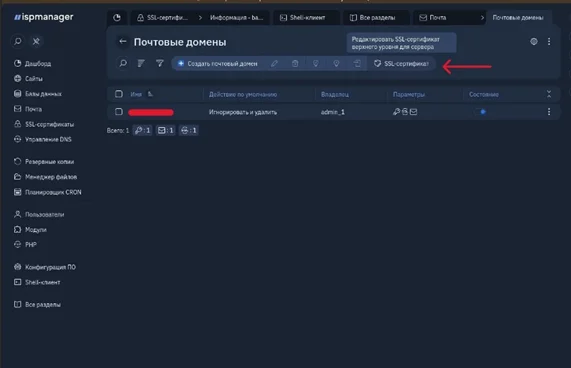Click the admin_1 owner cell
Screen dimensions: 571x368
(332, 112)
